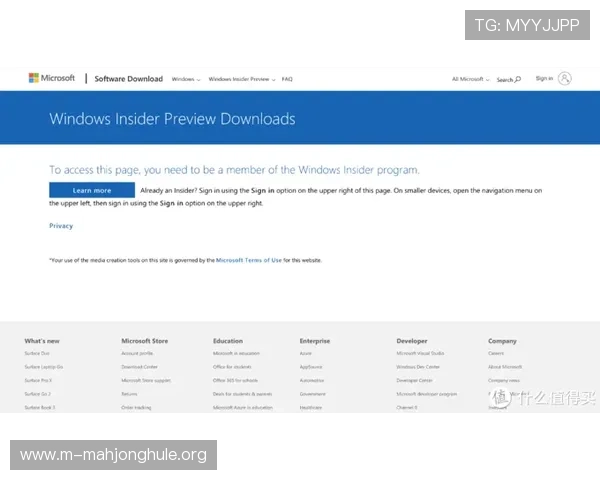The width and height of the screenshot is (600, 480).
Task: Open Account profile footer link
Action: [138, 353]
